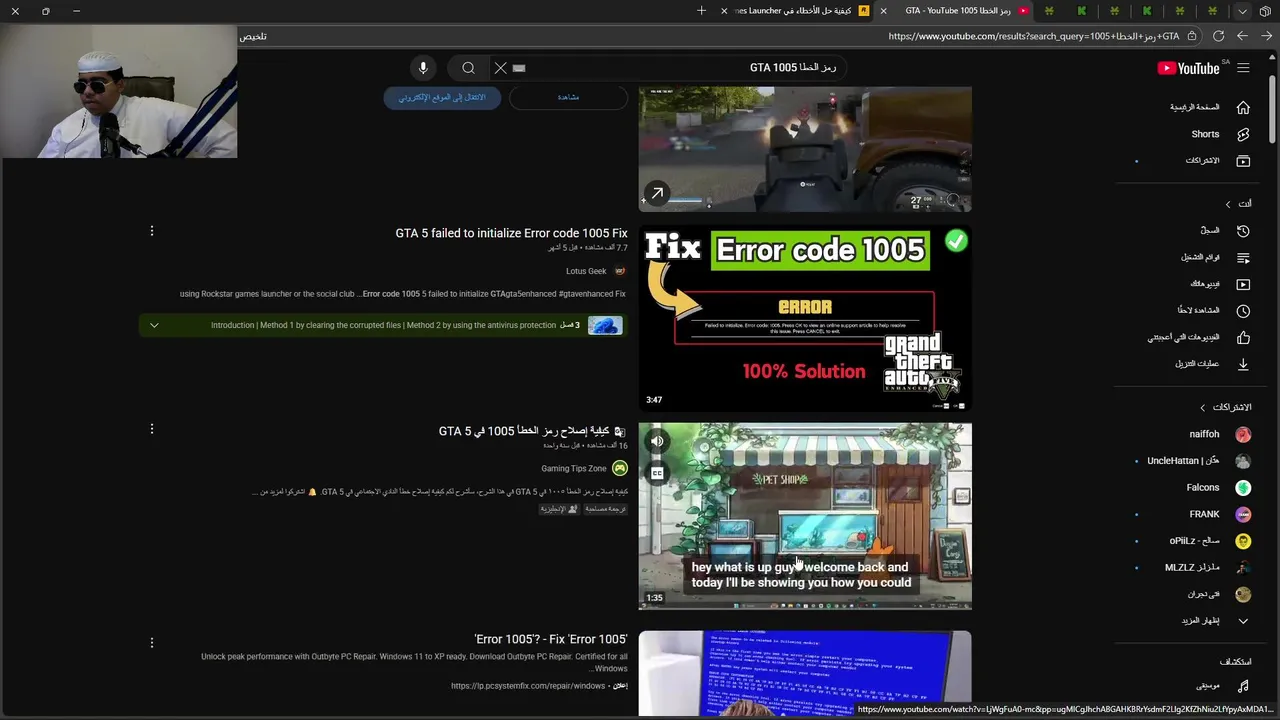Click the YouTube logo
The image size is (1280, 720).
1189,68
